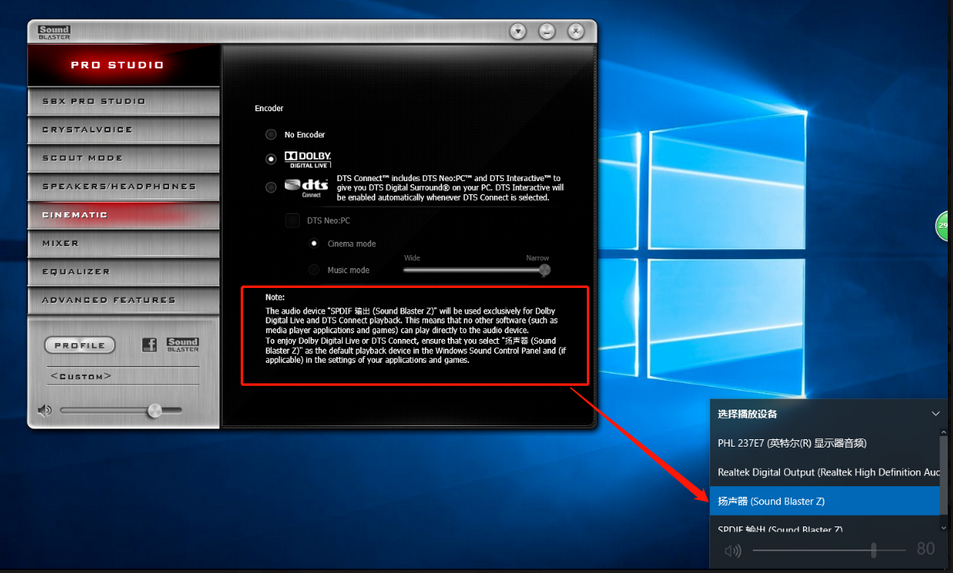
Task: Click the DTS Connect logo
Action: pos(306,187)
